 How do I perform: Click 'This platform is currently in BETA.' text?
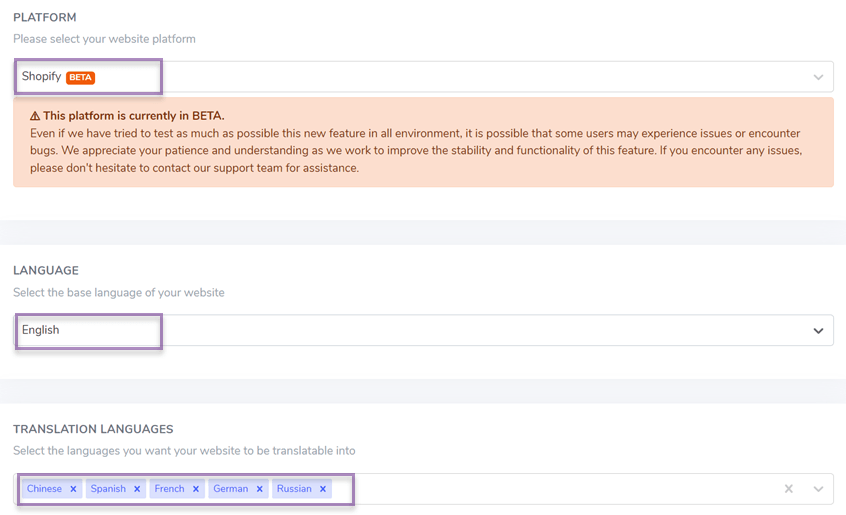coord(134,115)
